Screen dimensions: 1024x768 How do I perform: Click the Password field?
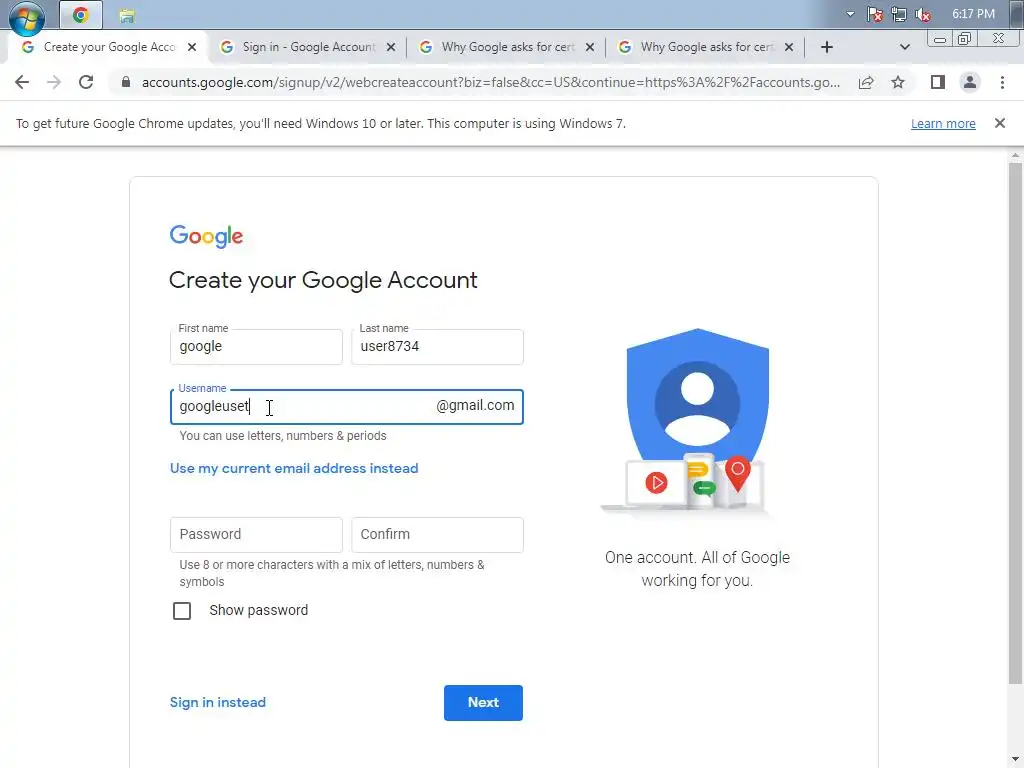(256, 535)
